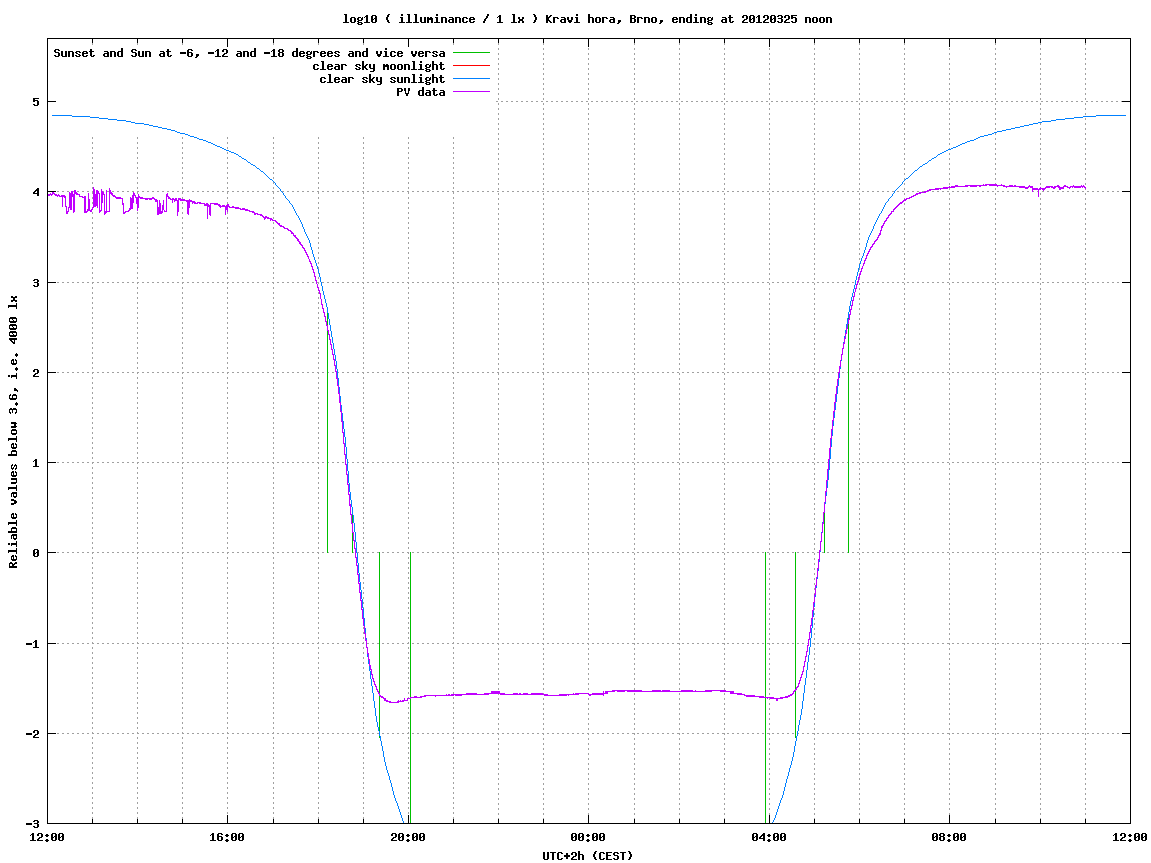The width and height of the screenshot is (1151, 863).
Task: Click the x-axis tick label 08:00
Action: 950,837
